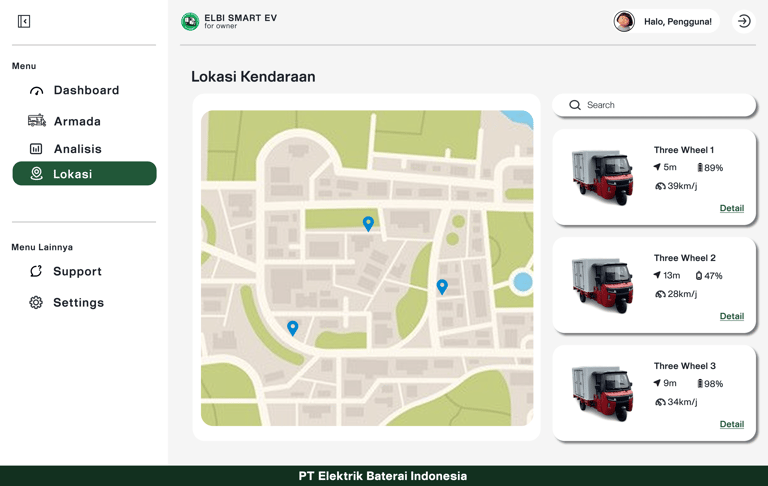The image size is (768, 486).
Task: Go to the Armada menu
Action: (x=84, y=121)
